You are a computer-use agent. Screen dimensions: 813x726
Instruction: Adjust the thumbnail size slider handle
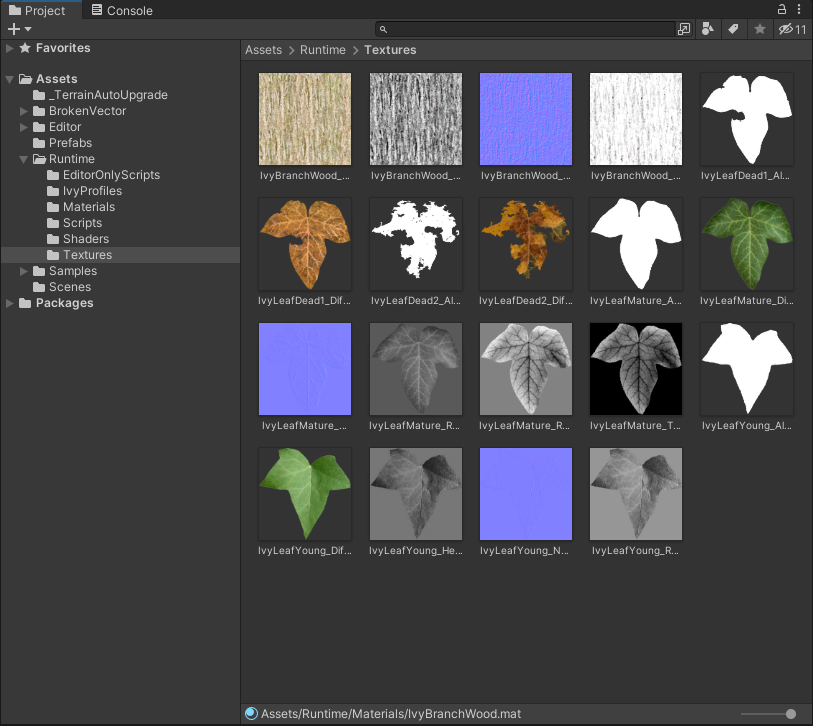pyautogui.click(x=791, y=714)
